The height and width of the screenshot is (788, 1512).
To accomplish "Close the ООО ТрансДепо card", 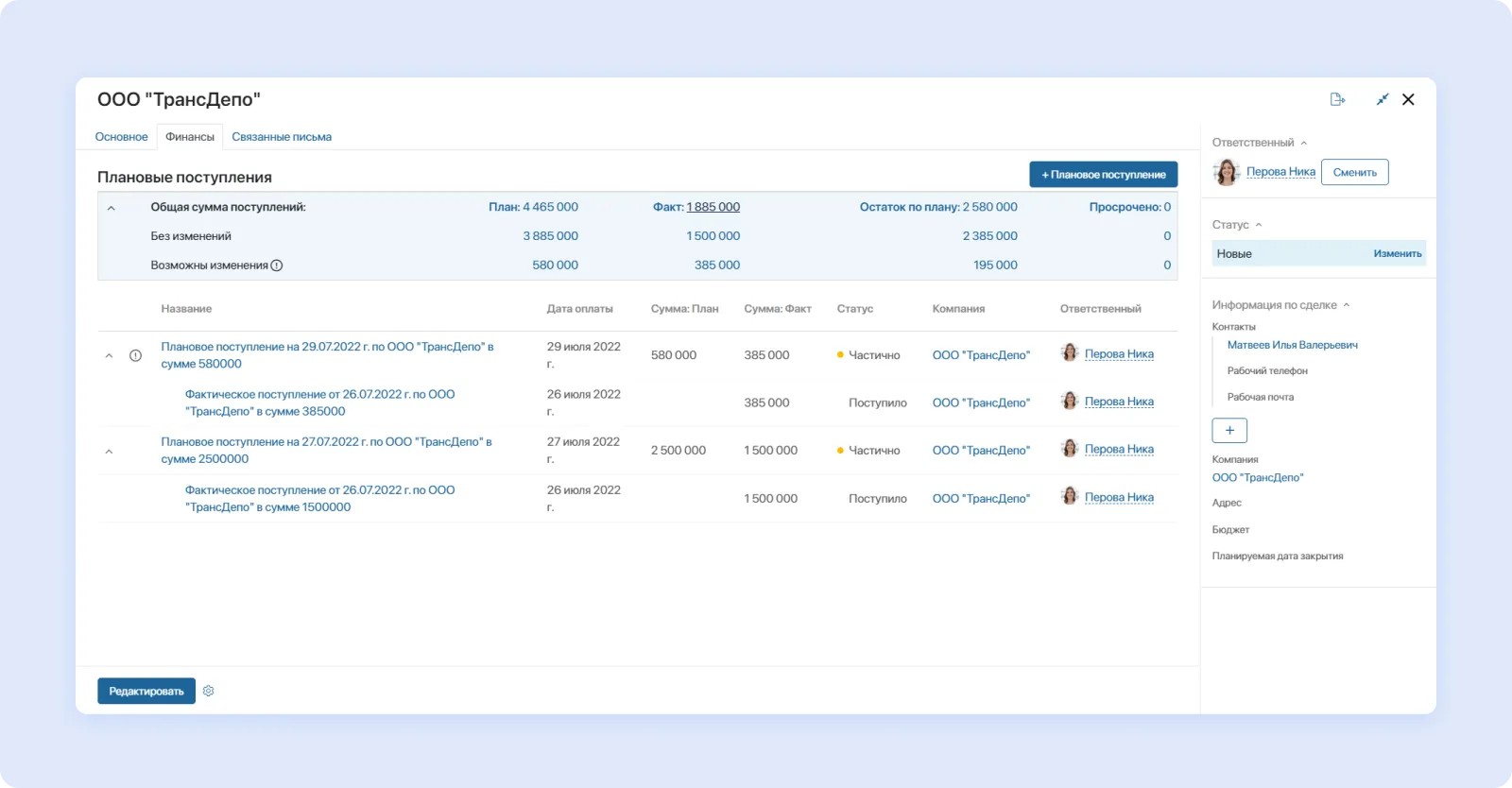I will pos(1408,99).
